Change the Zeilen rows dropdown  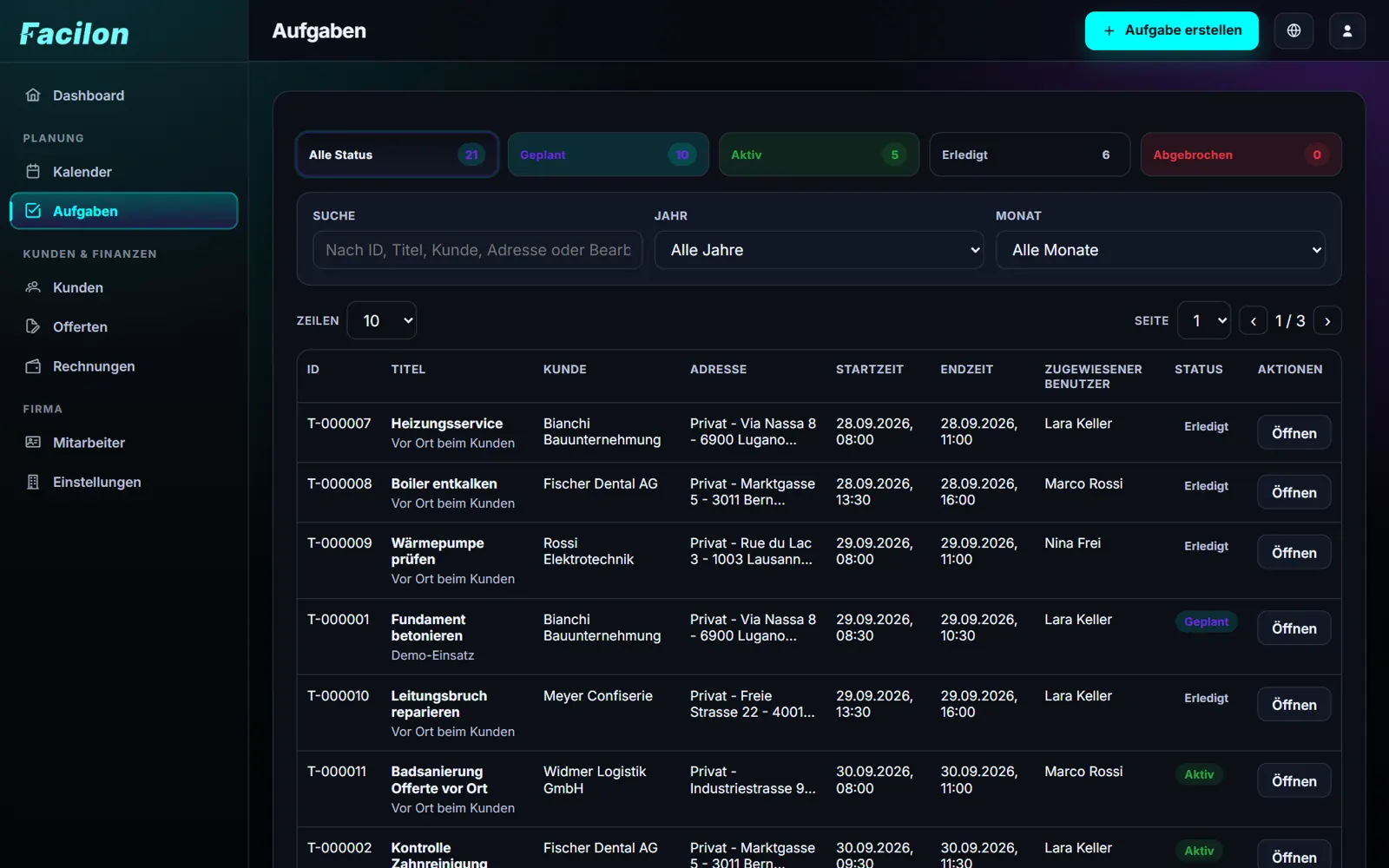point(382,320)
